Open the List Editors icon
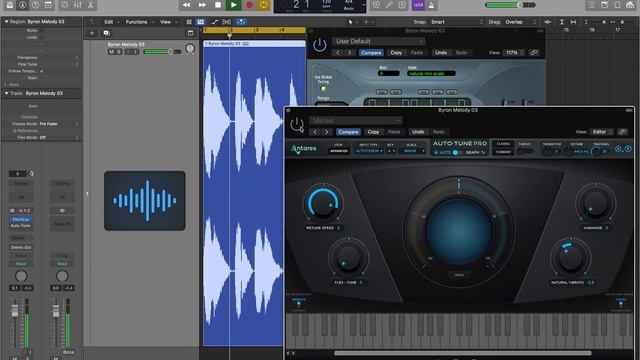The height and width of the screenshot is (360, 640). [591, 5]
